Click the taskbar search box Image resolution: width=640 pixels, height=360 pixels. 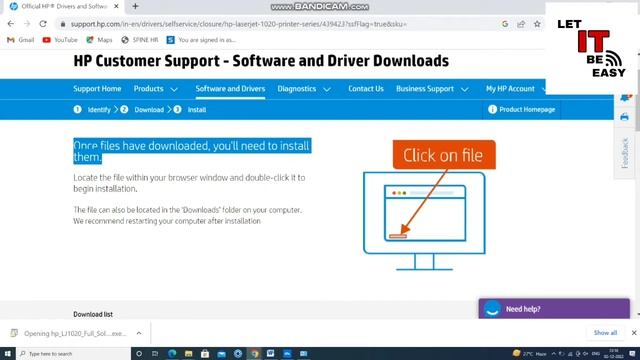[x=73, y=353]
